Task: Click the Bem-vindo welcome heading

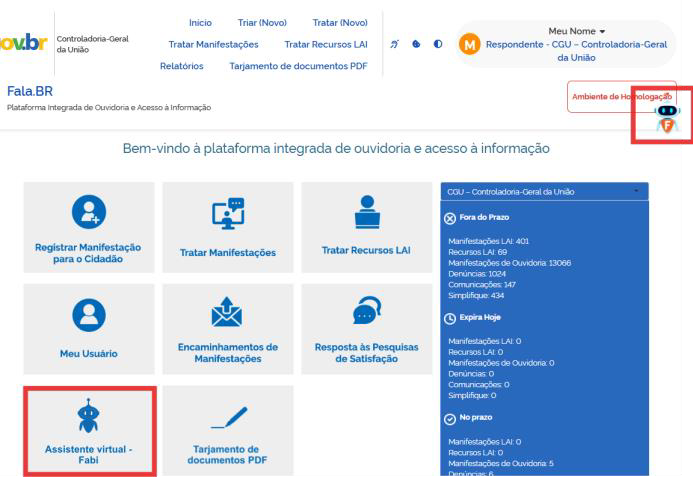Action: tap(336, 148)
